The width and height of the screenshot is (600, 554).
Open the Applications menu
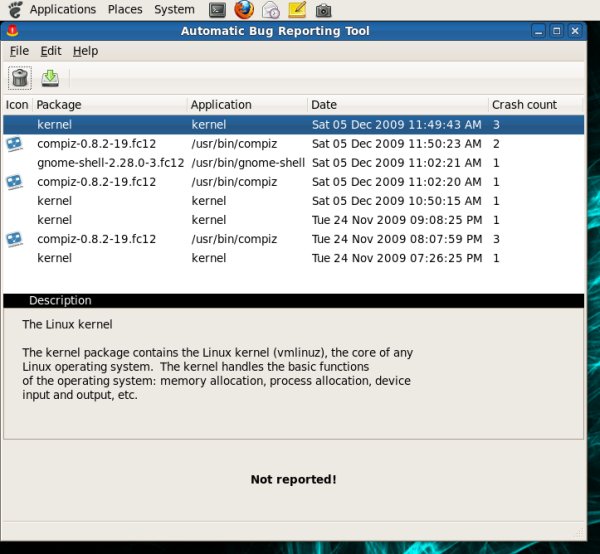click(x=63, y=9)
